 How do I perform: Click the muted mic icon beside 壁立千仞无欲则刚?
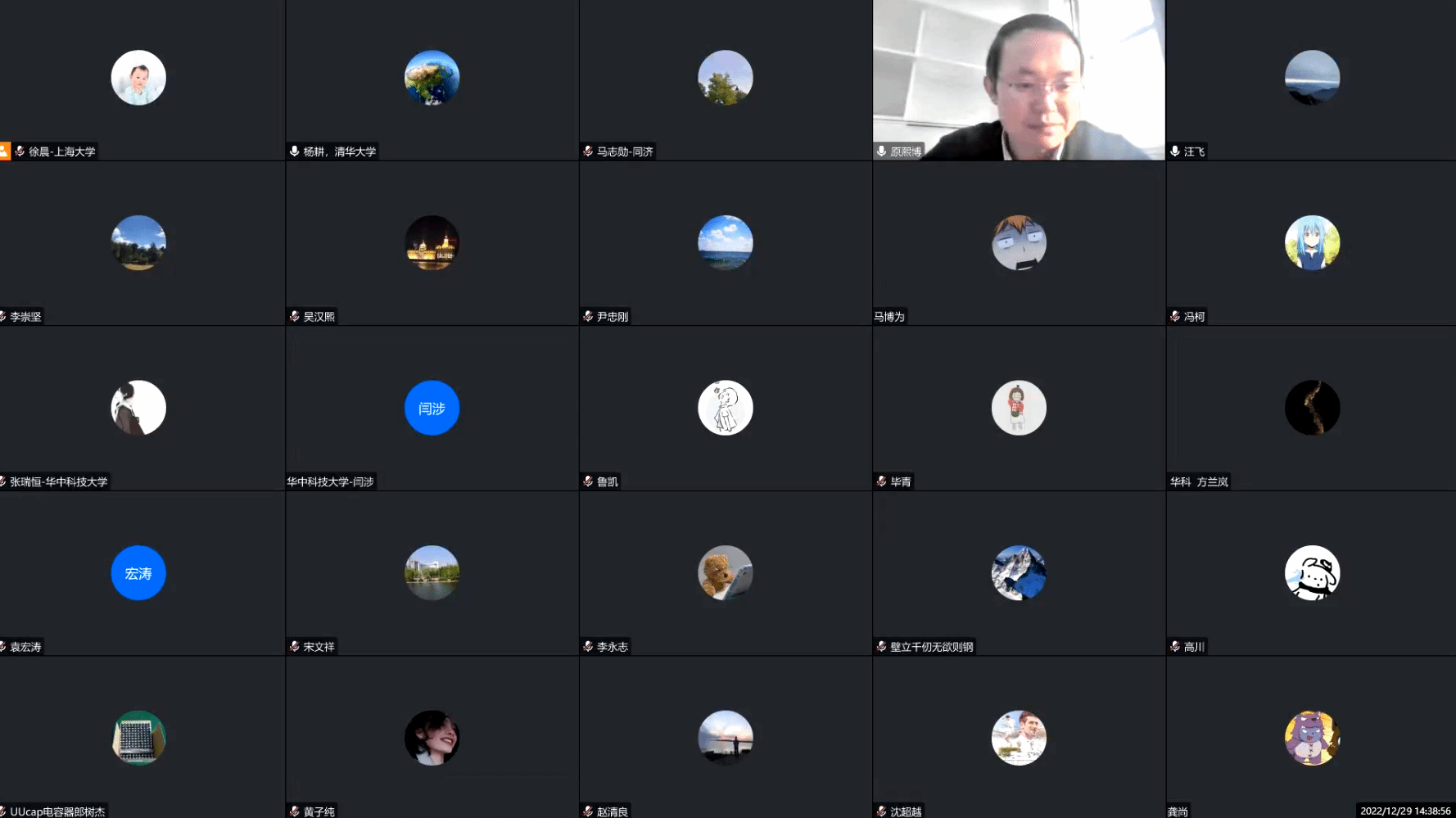click(882, 647)
